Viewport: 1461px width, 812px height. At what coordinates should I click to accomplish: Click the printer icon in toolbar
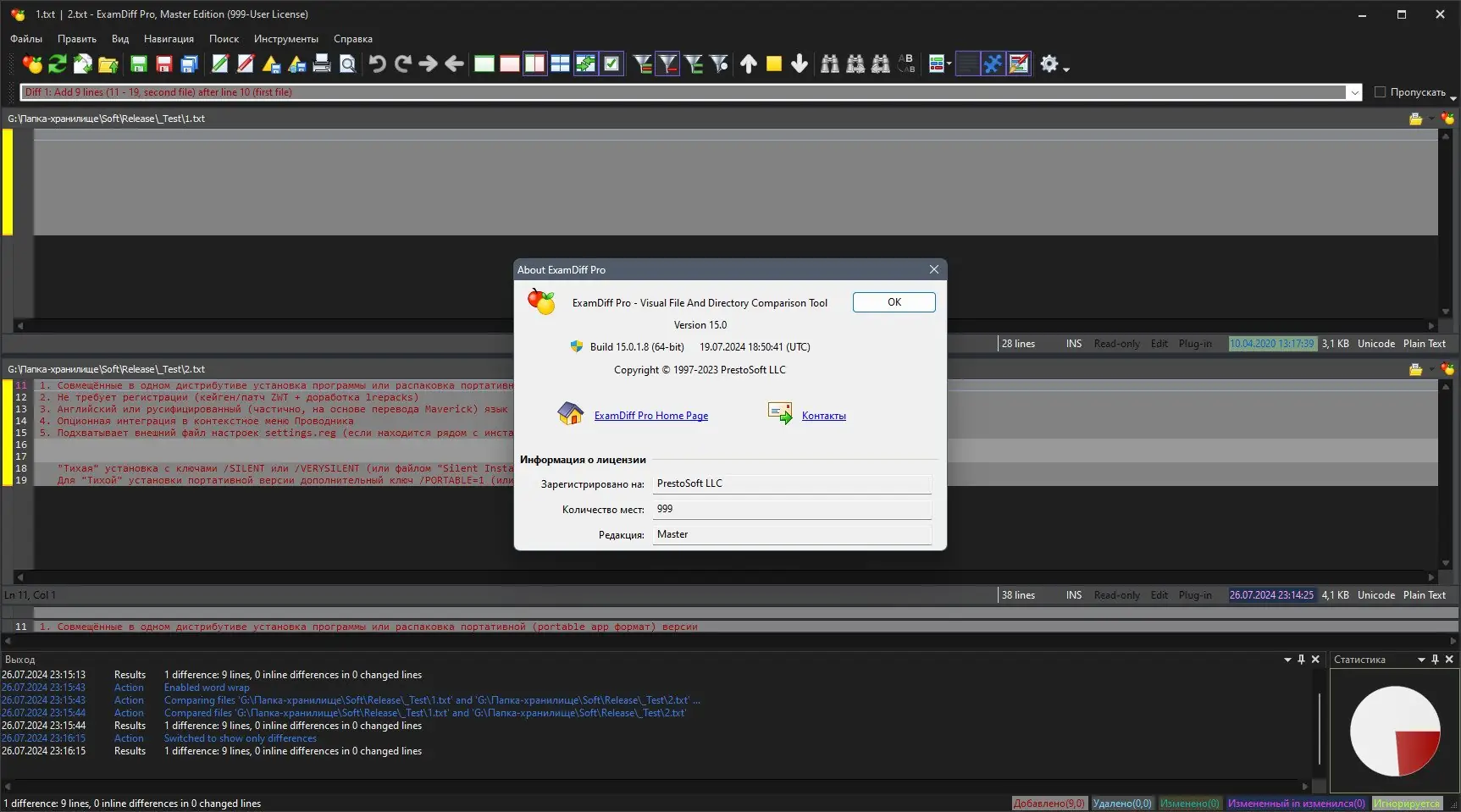click(322, 64)
